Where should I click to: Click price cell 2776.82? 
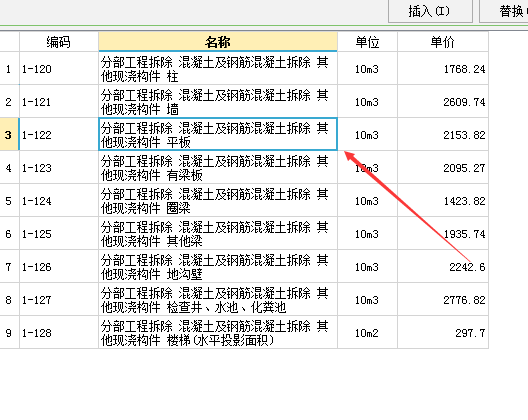point(443,299)
